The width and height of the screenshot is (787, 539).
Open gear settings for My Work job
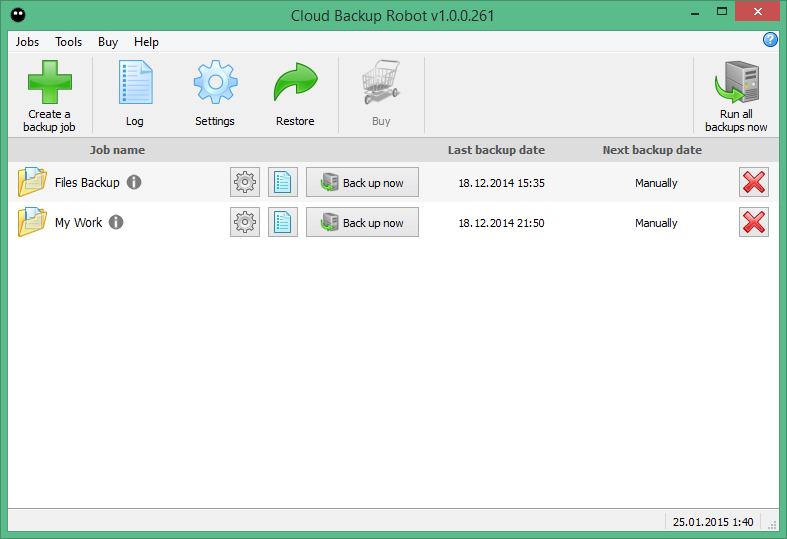(245, 223)
